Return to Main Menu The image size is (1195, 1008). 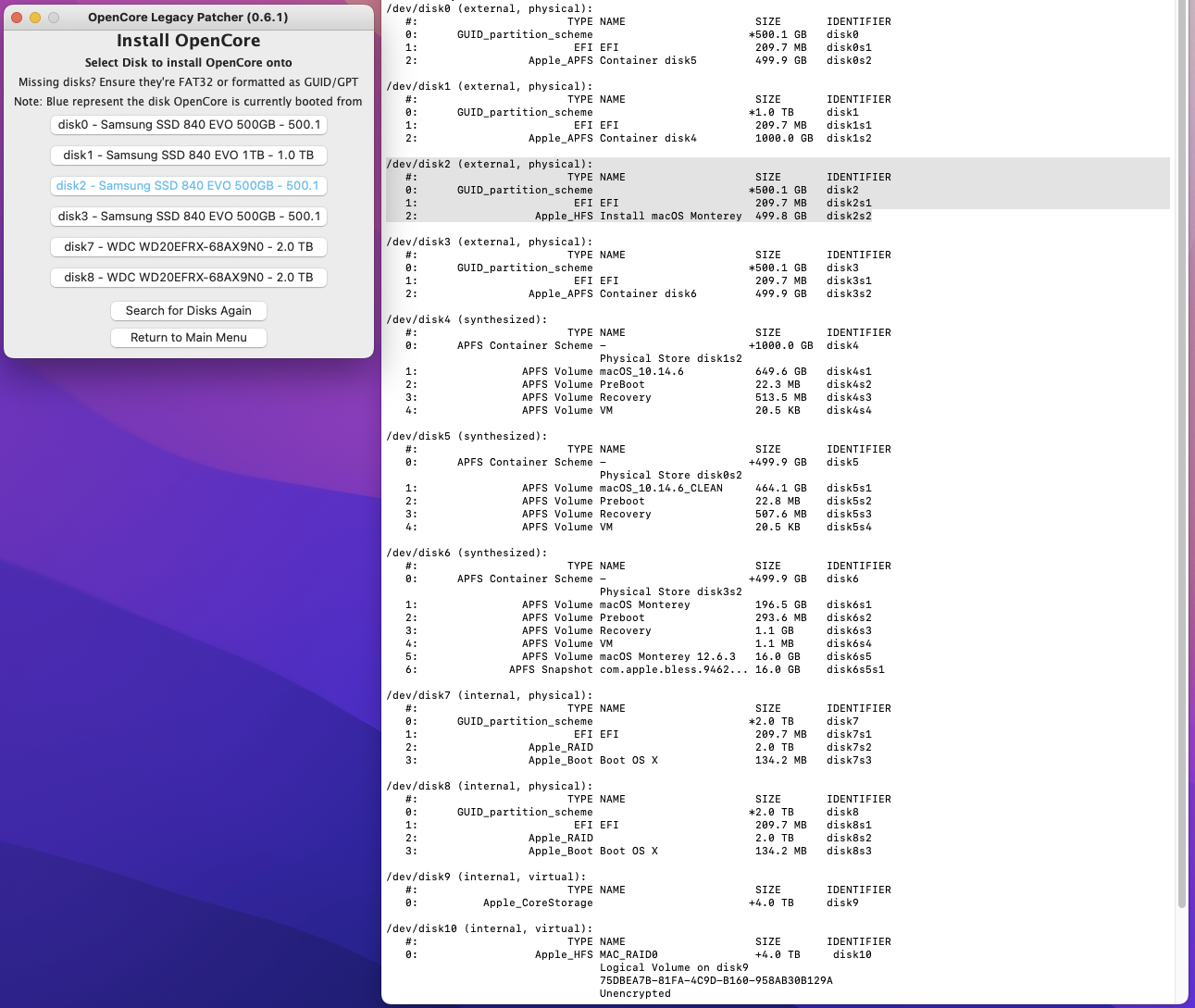189,338
